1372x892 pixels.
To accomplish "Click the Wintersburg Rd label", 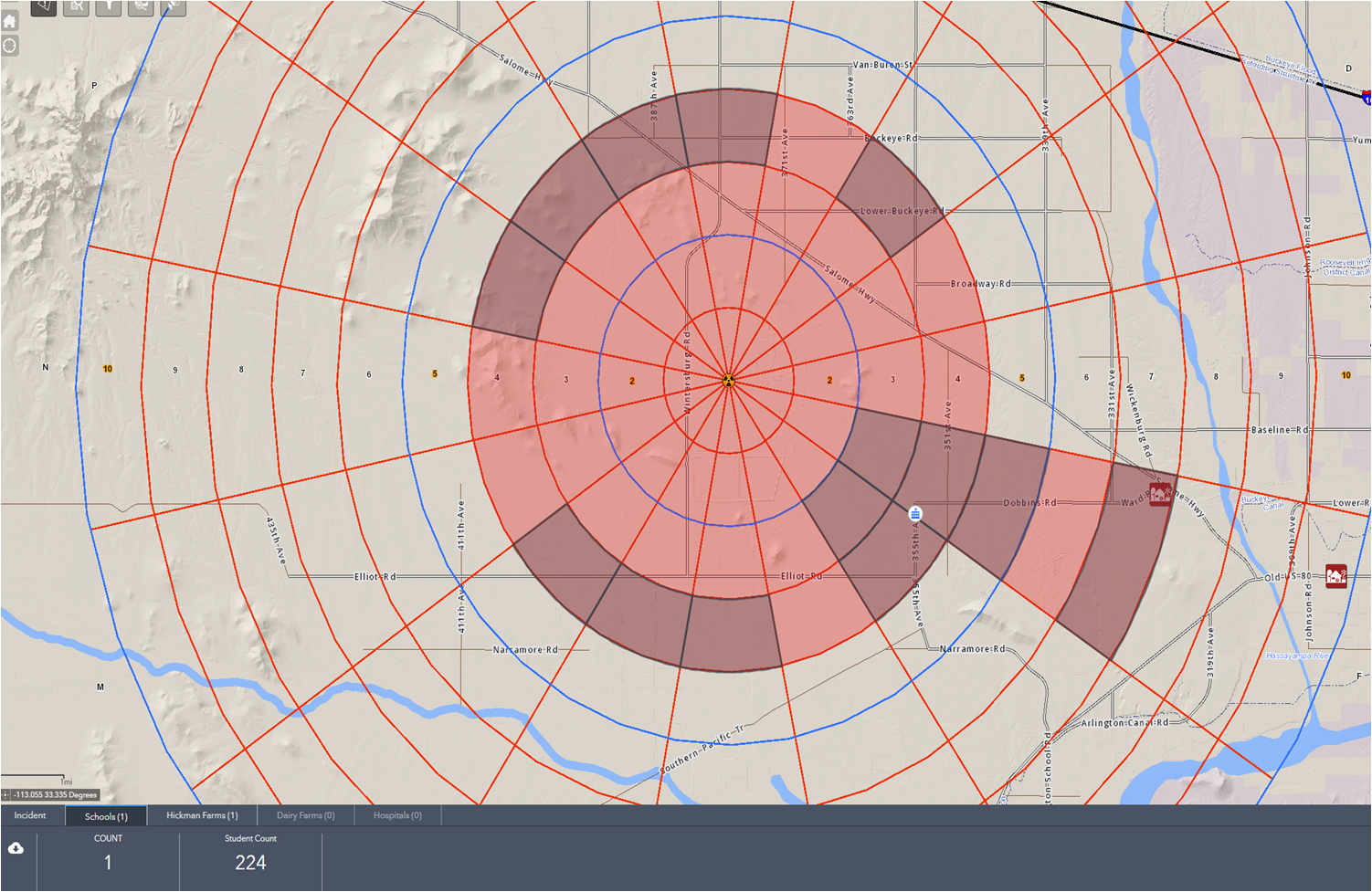I will tap(688, 372).
